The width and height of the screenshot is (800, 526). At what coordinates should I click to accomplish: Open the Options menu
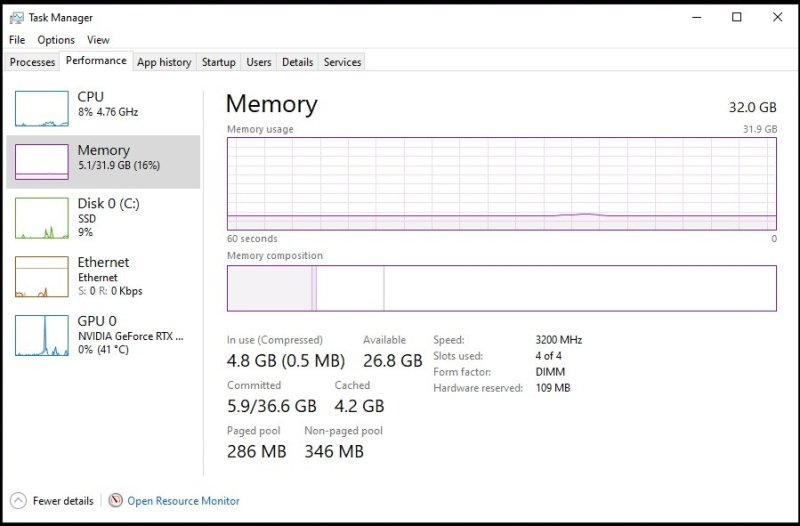tap(56, 40)
